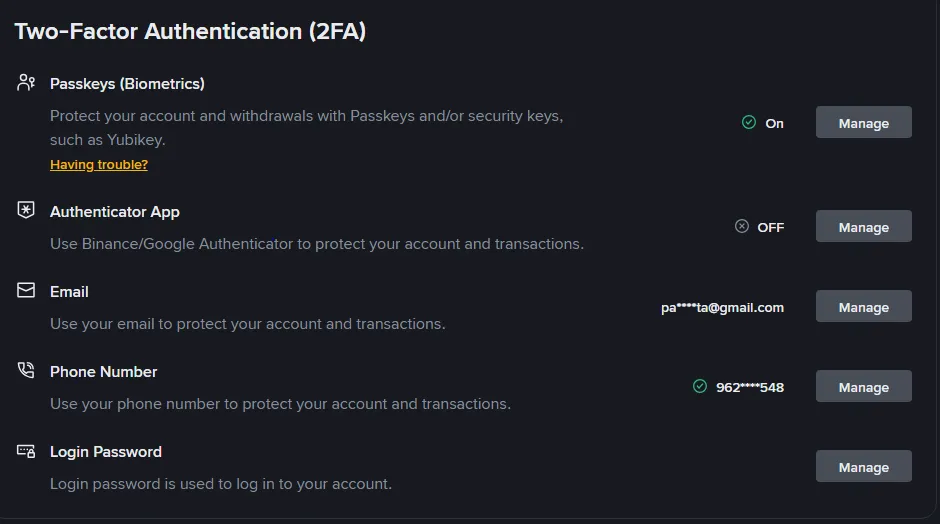Image resolution: width=940 pixels, height=524 pixels.
Task: Click the crossed circle beside Authenticator OFF
Action: [x=742, y=226]
